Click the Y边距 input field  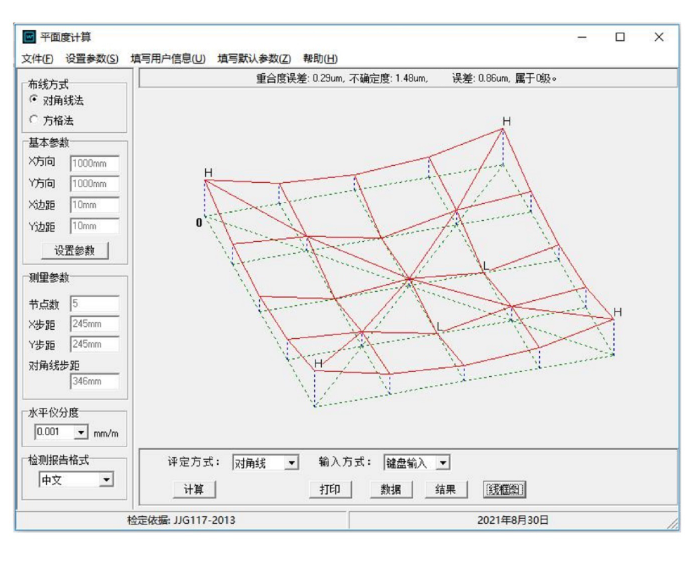(95, 226)
